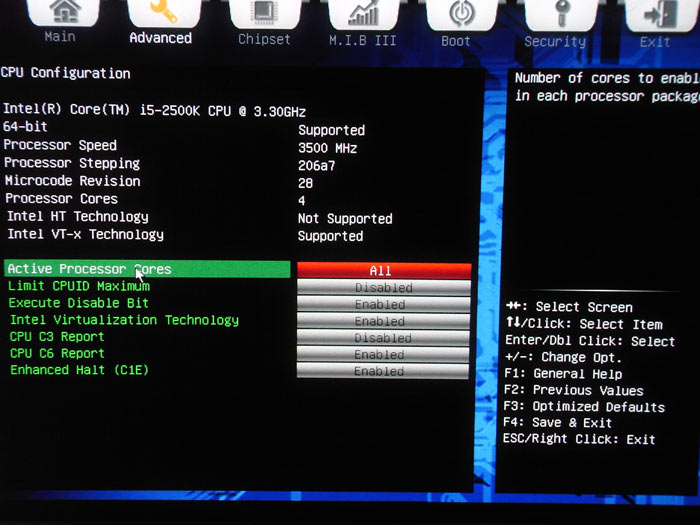Click the Processor Stepping label

click(72, 163)
